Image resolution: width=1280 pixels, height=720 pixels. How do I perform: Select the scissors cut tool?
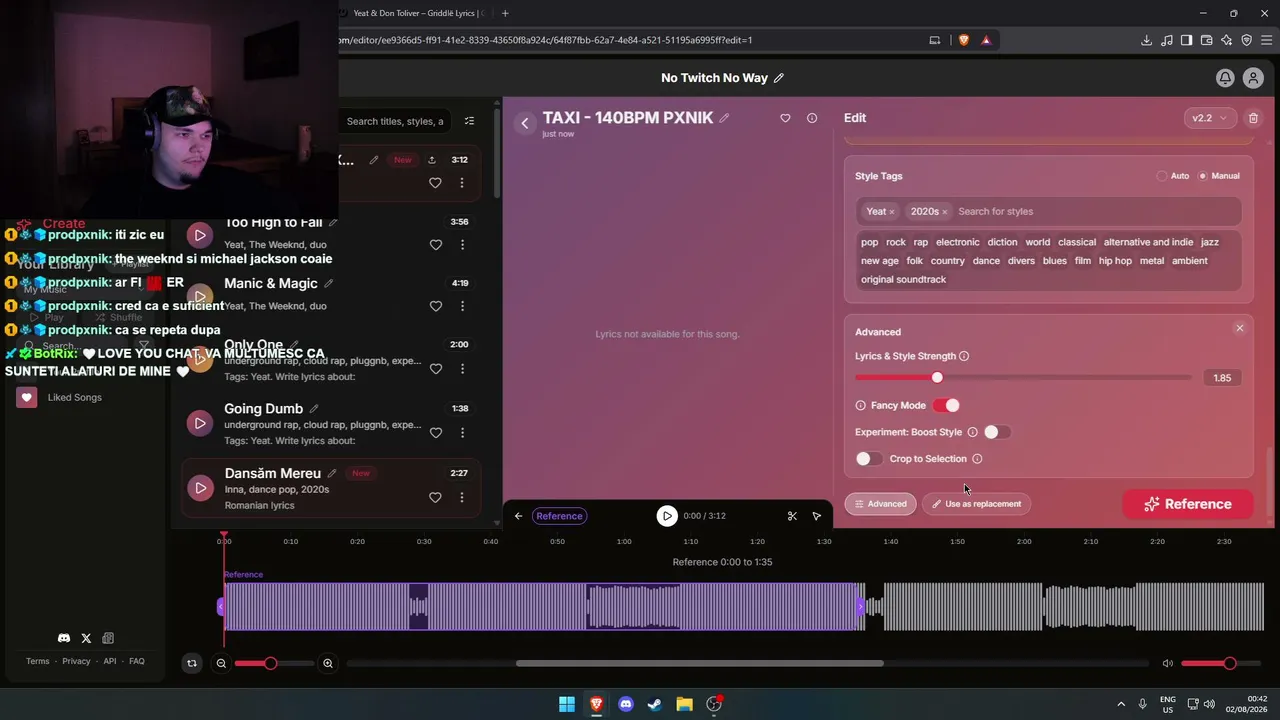tap(792, 516)
